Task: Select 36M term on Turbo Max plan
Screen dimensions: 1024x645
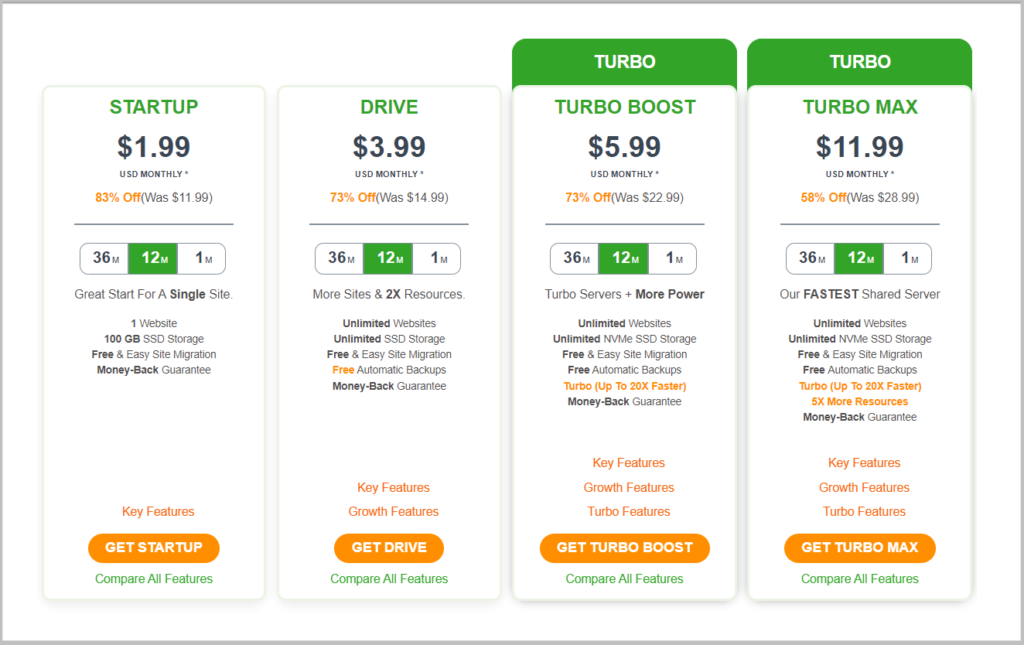Action: point(810,258)
